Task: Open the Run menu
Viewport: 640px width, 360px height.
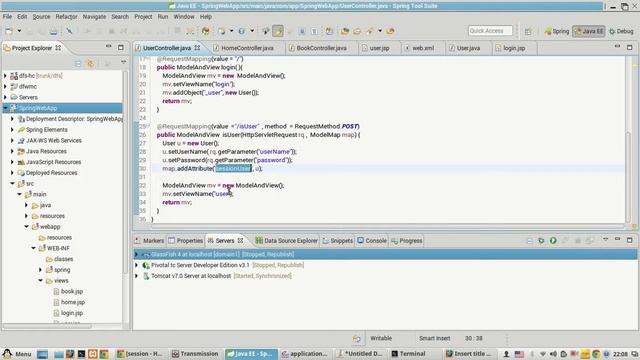Action: tap(163, 17)
